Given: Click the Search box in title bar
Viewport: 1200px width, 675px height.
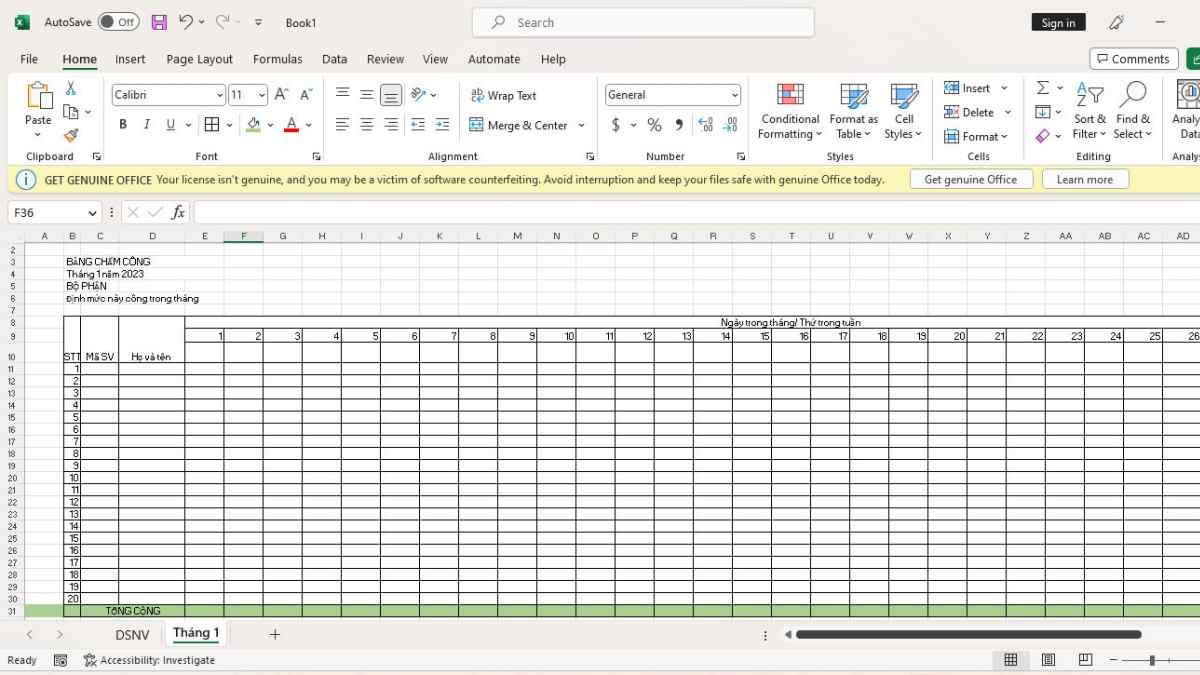Looking at the screenshot, I should tap(643, 22).
